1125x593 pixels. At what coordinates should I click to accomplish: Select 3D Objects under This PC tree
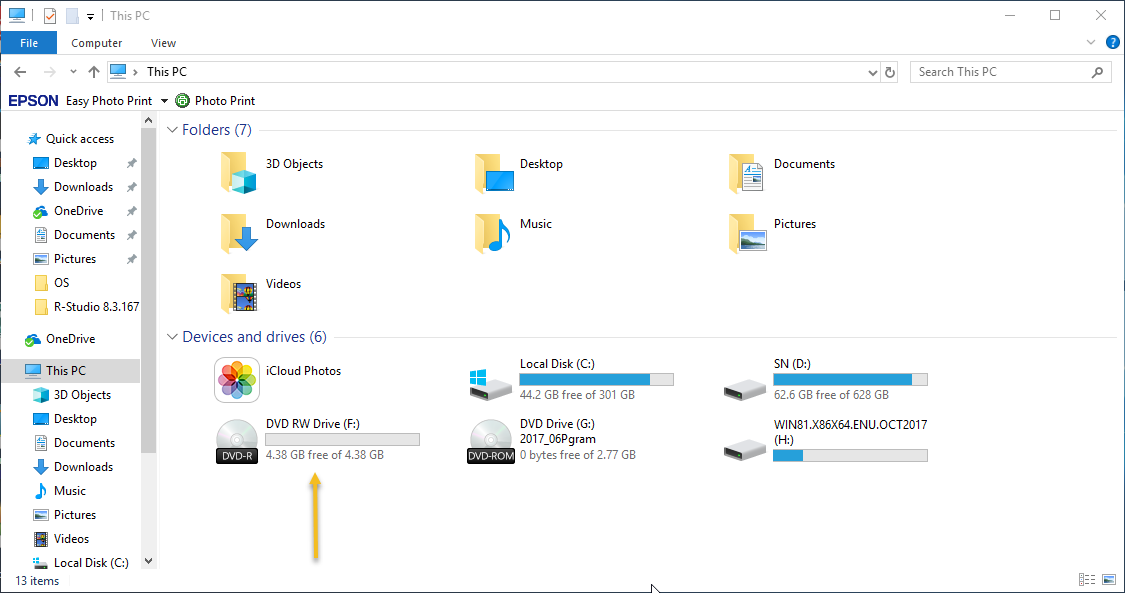pyautogui.click(x=83, y=394)
